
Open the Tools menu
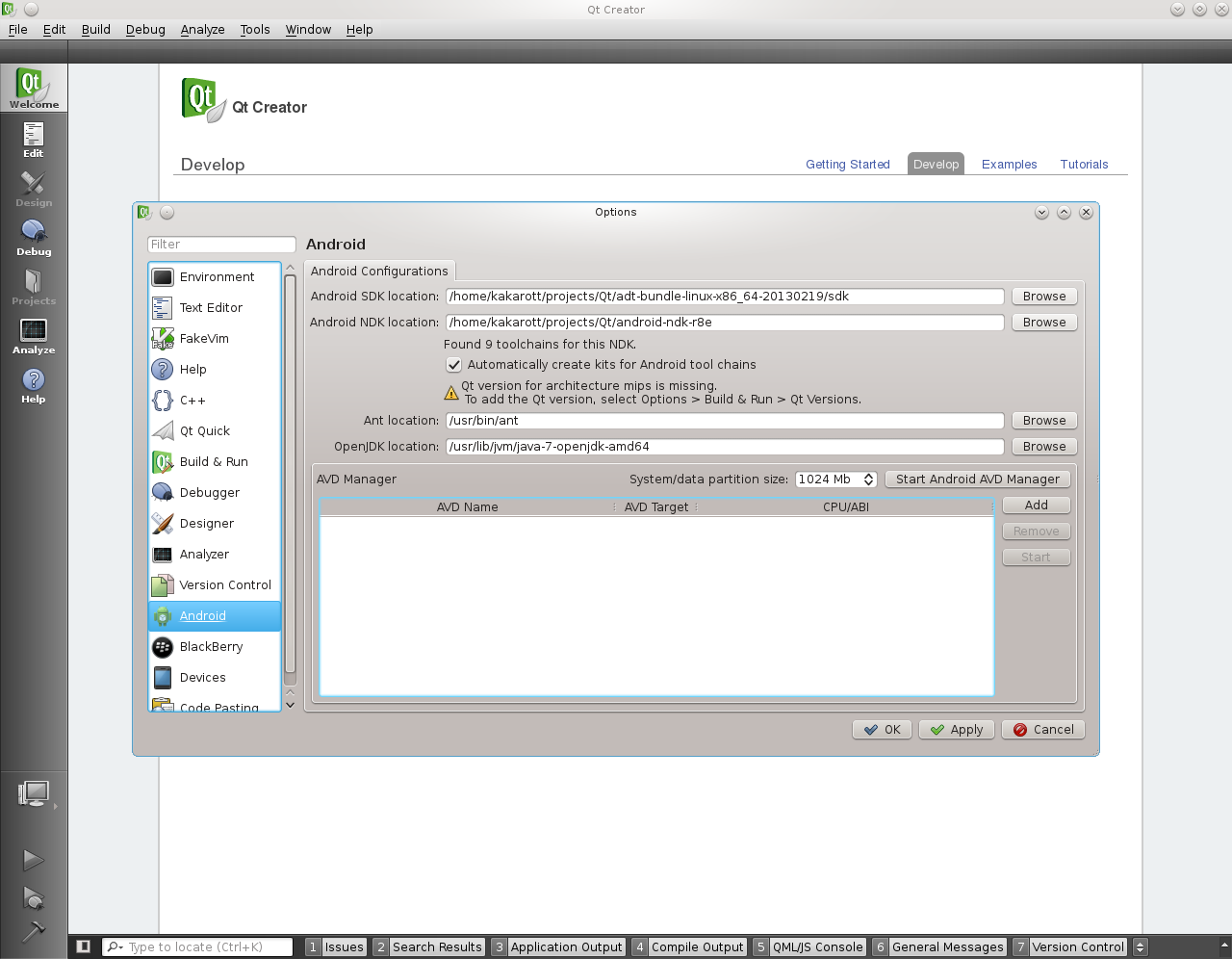click(x=254, y=29)
